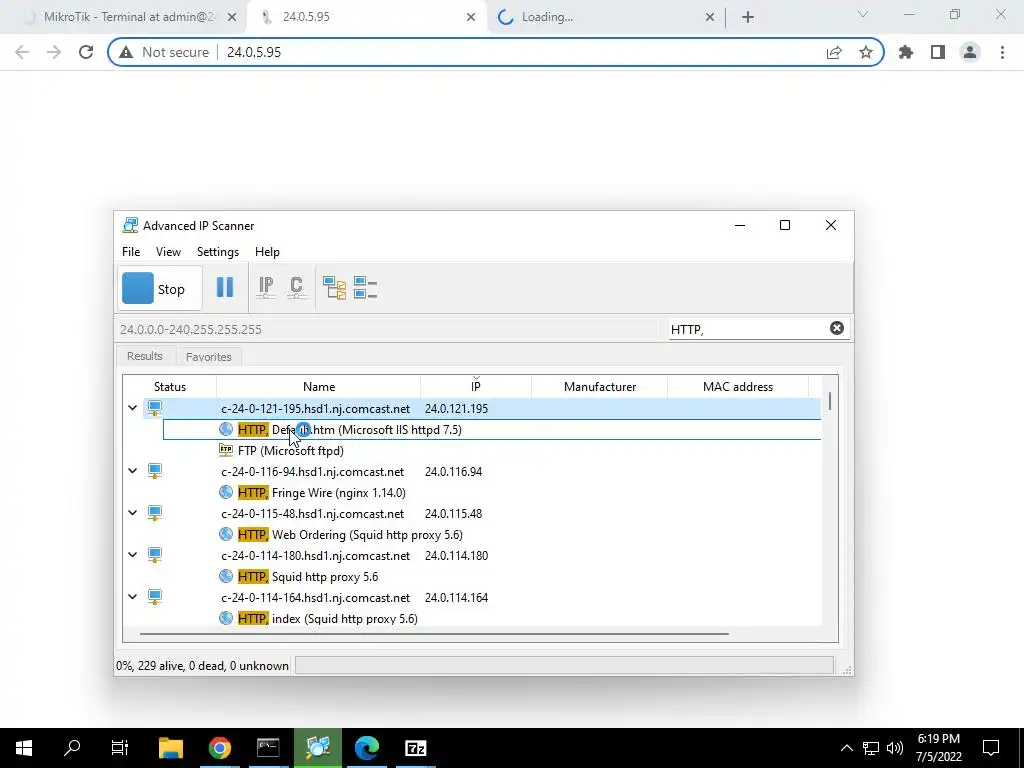
Task: Click the expand all tree icon
Action: pos(334,287)
